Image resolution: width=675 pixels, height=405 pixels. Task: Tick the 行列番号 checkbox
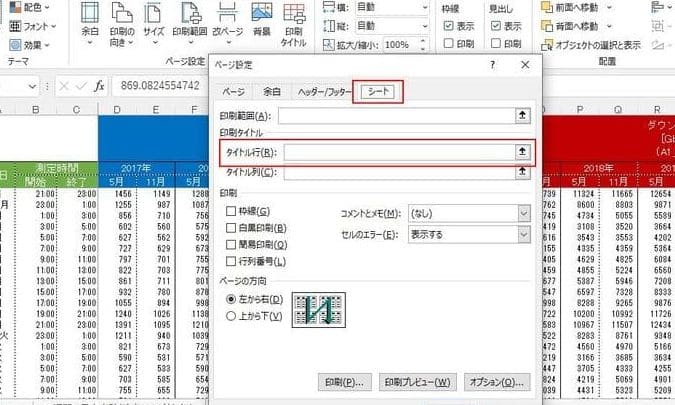click(x=232, y=260)
